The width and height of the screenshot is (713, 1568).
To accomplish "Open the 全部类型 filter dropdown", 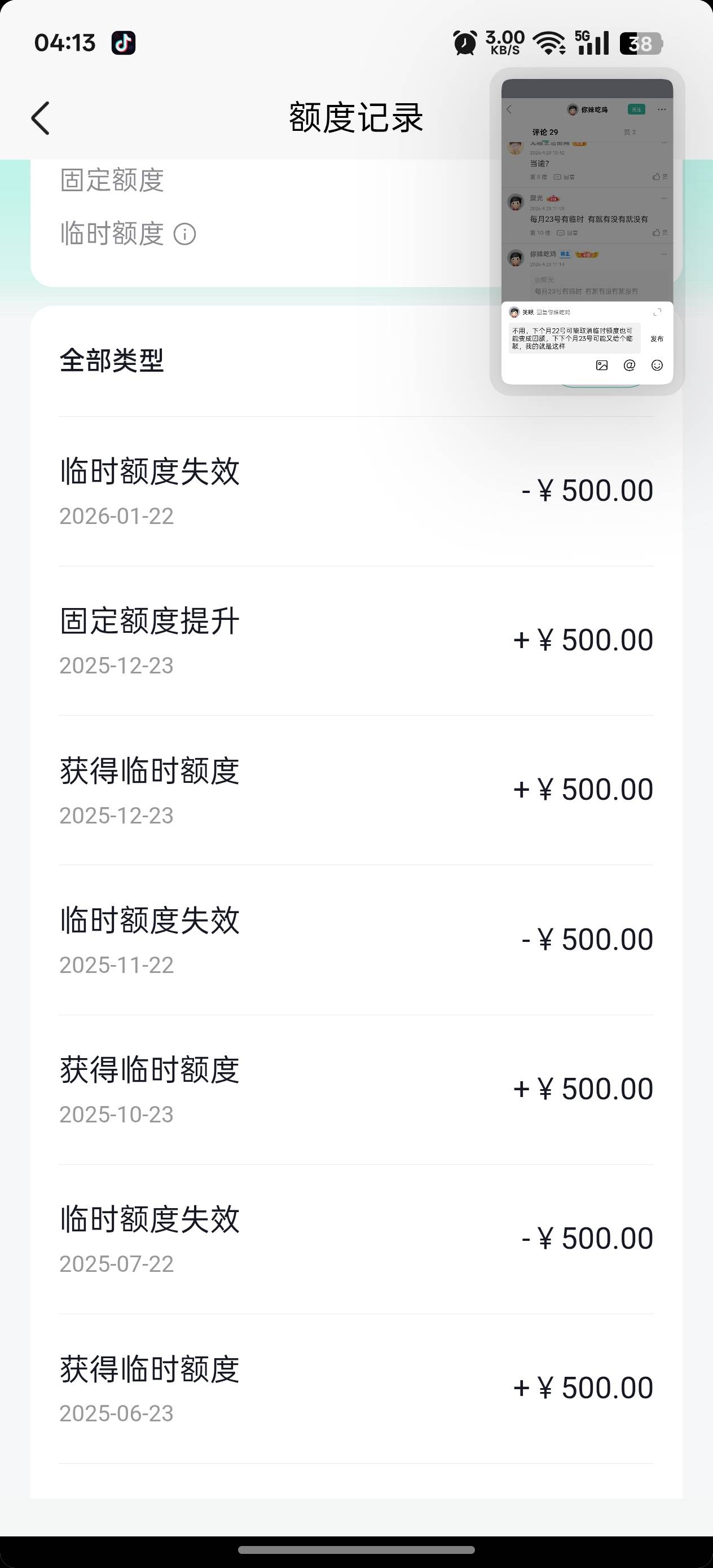I will click(x=112, y=361).
